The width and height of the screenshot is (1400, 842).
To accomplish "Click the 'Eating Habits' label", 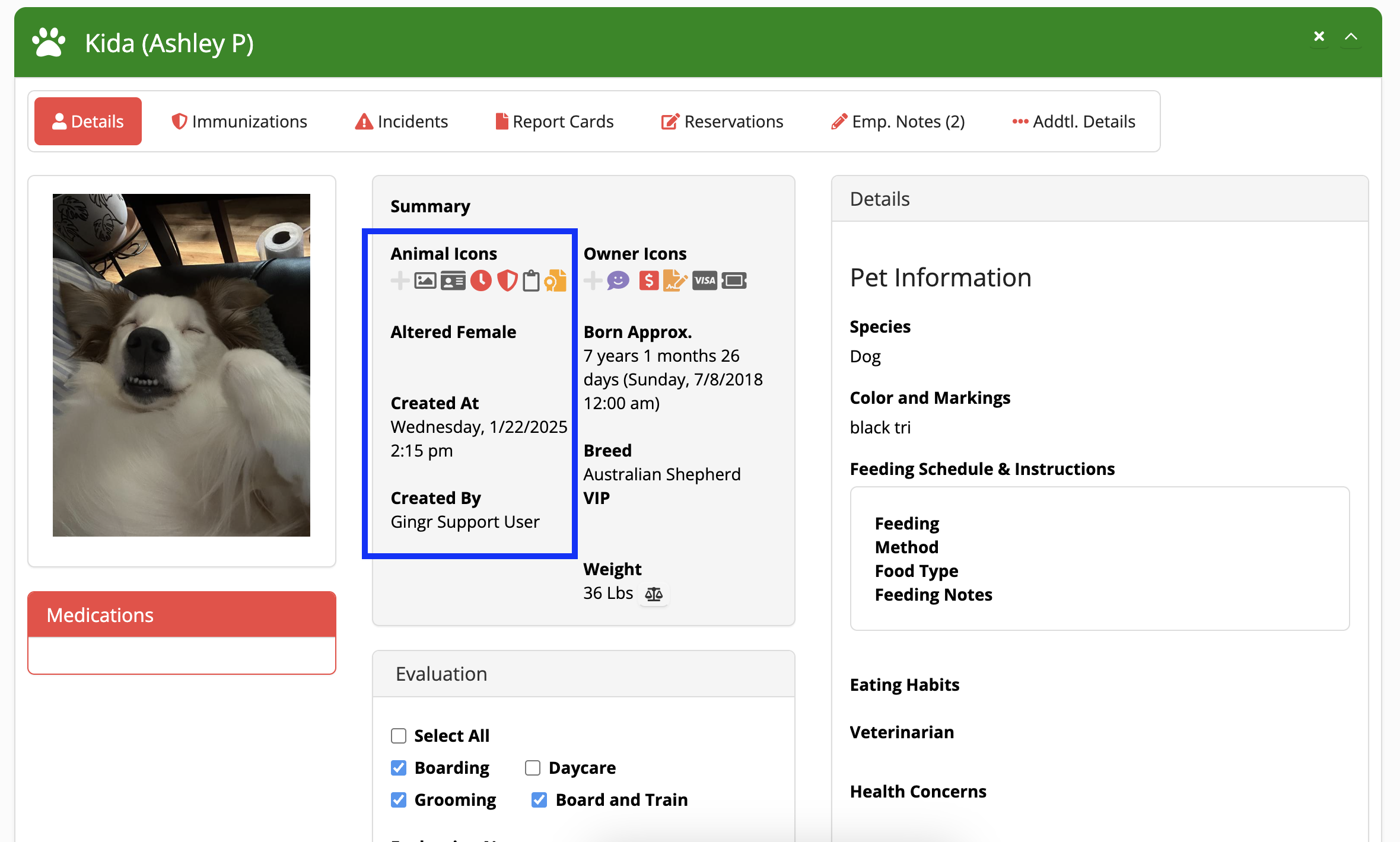I will click(x=905, y=685).
